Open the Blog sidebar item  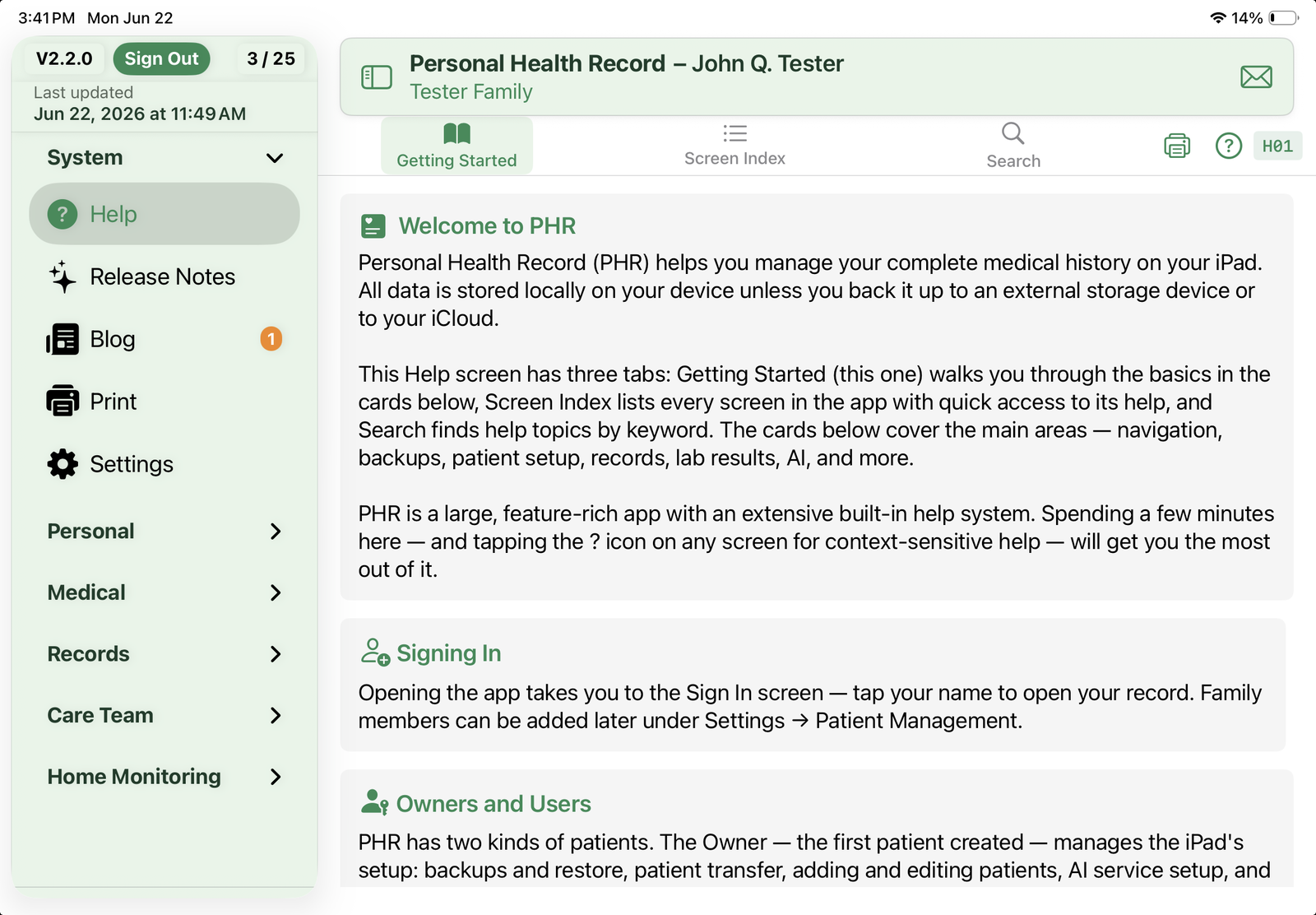click(164, 339)
